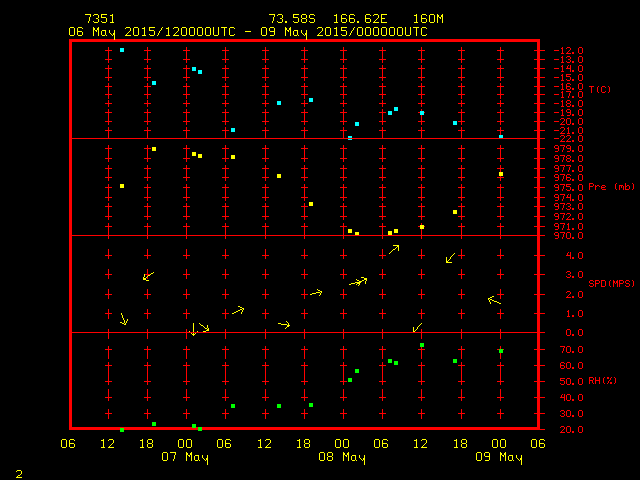Click the 09 May date label
This screenshot has width=640, height=480.
(498, 457)
